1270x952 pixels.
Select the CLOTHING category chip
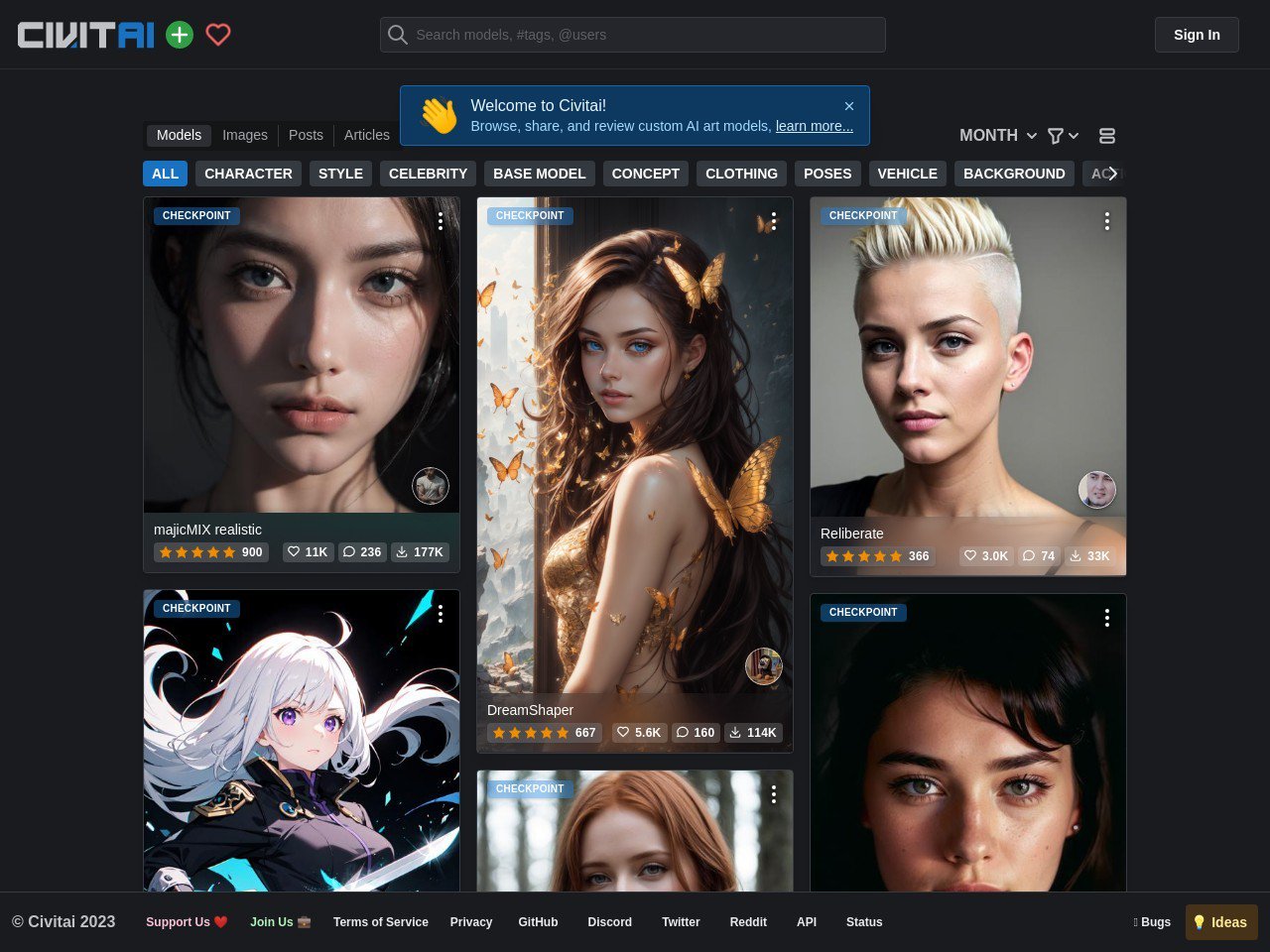(741, 174)
